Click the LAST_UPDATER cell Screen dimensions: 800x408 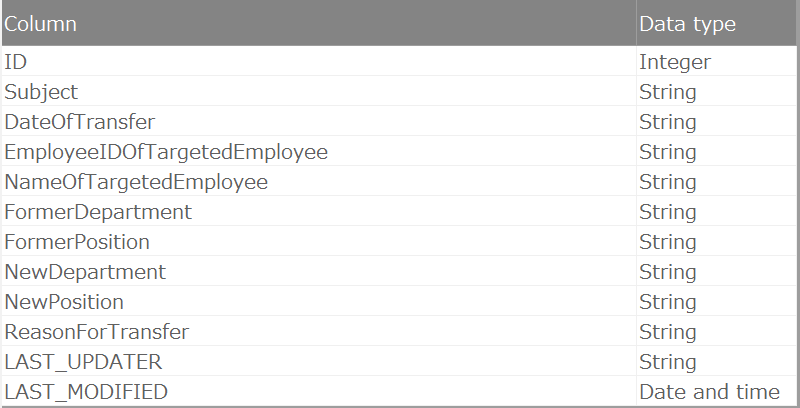[x=83, y=362]
